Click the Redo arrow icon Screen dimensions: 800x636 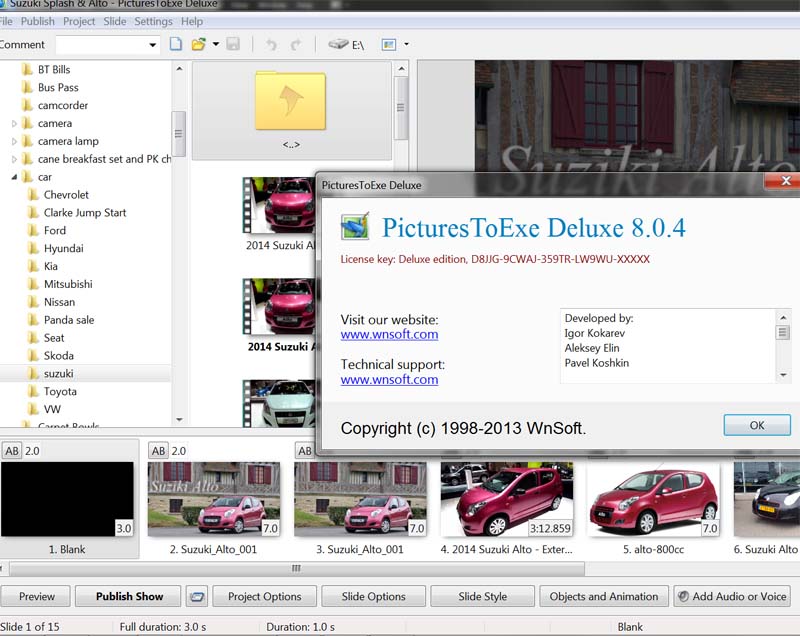pyautogui.click(x=295, y=45)
